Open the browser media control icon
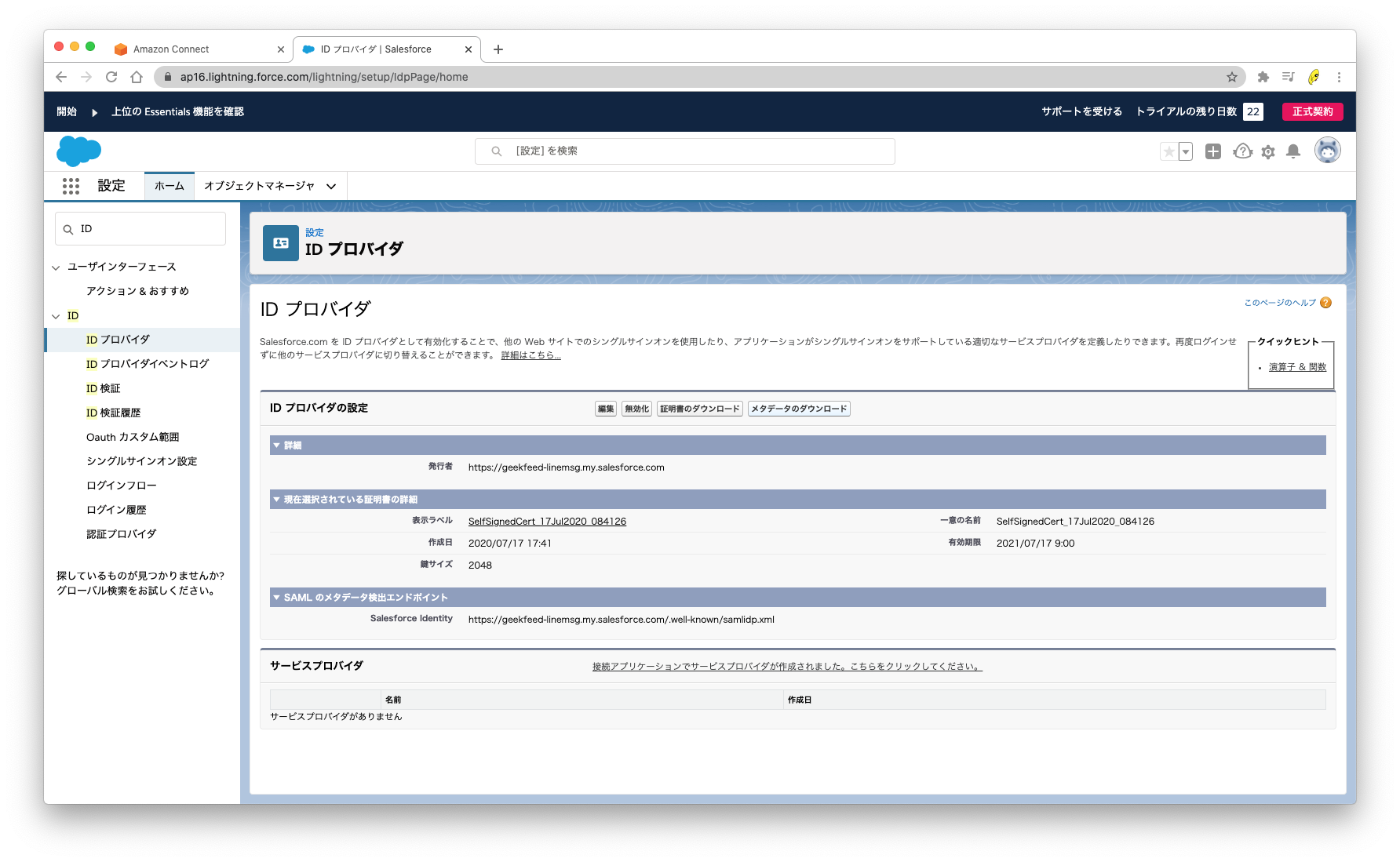Viewport: 1400px width, 862px height. (x=1288, y=77)
